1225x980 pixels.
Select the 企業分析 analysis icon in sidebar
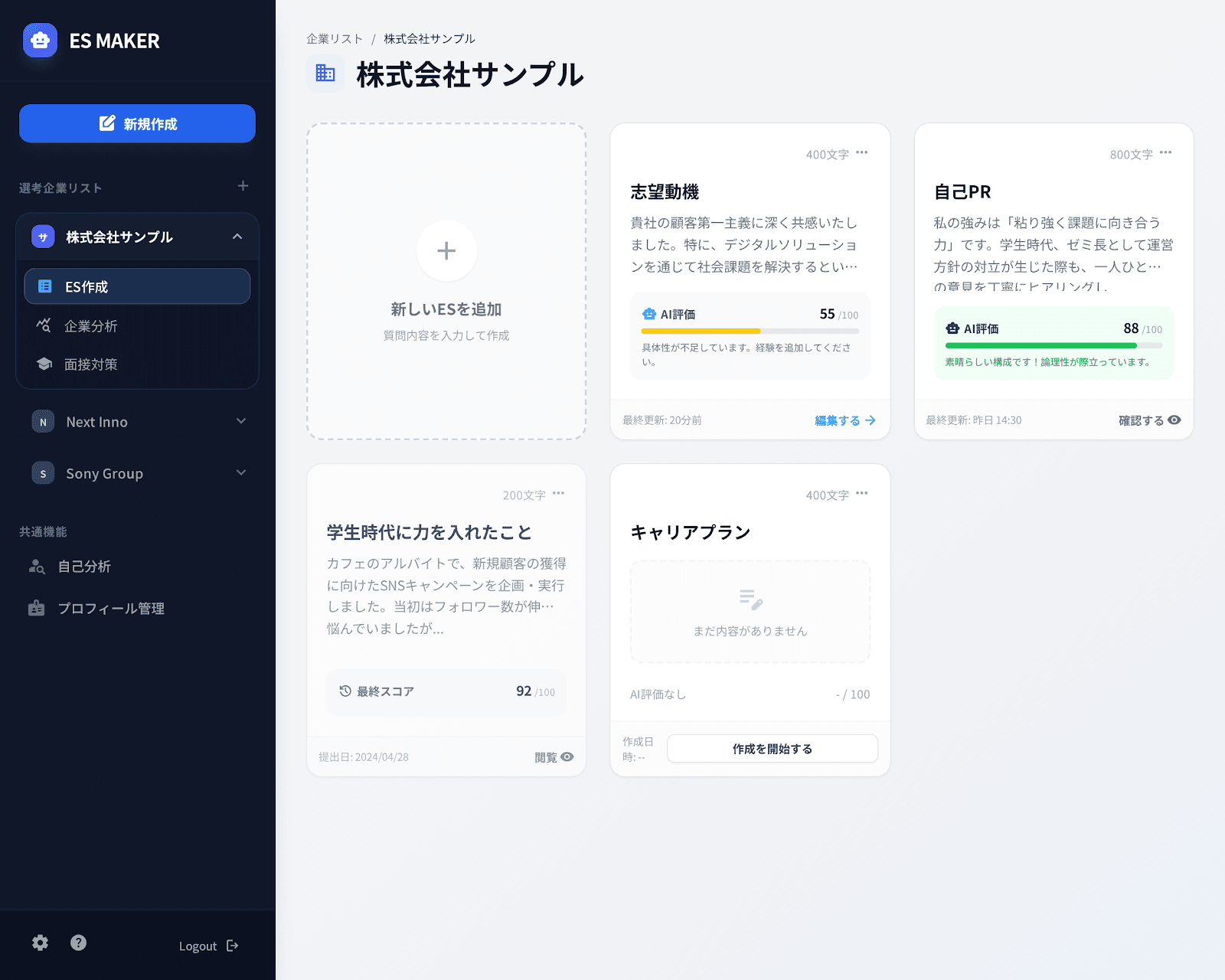tap(44, 325)
